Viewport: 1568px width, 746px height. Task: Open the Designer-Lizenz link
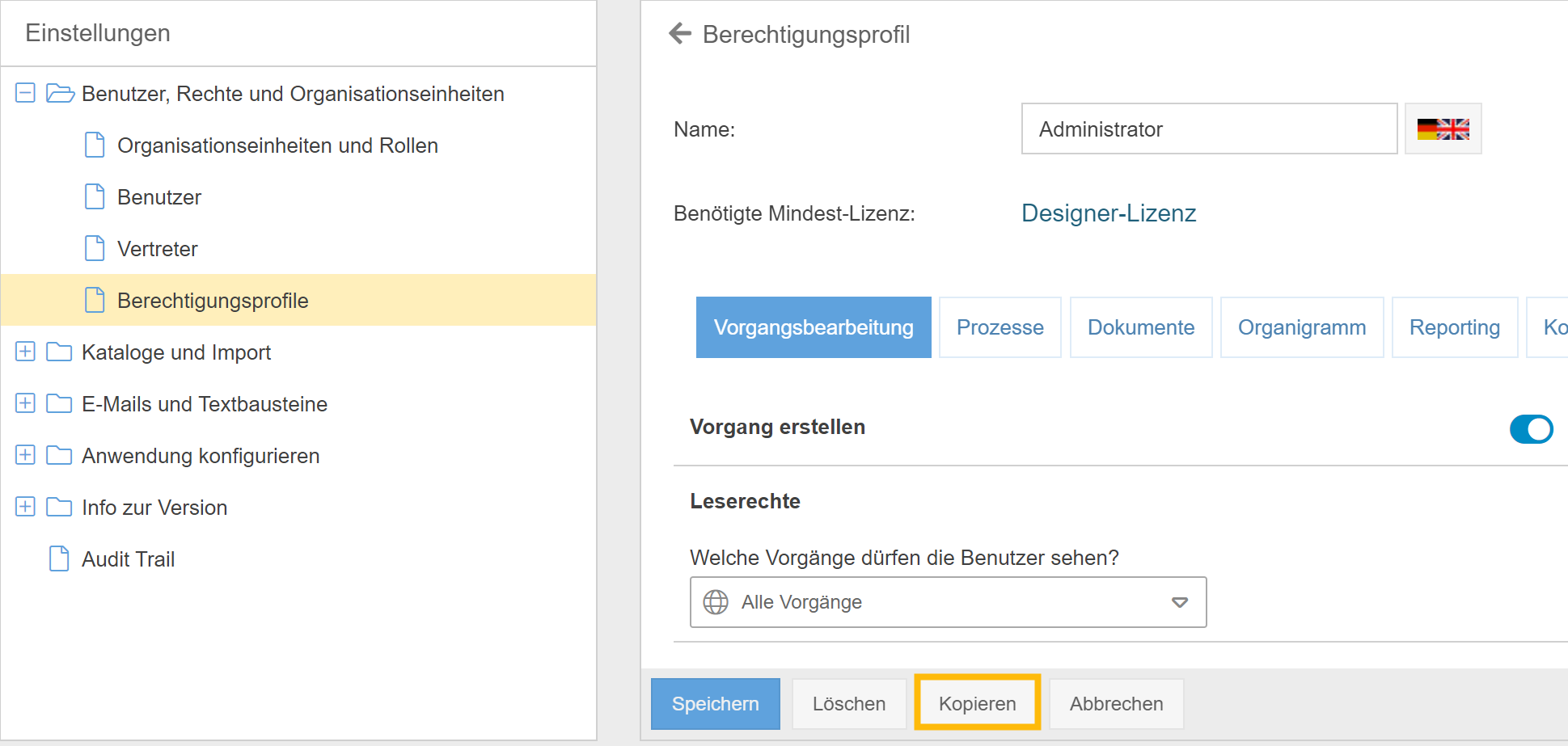coord(1108,213)
